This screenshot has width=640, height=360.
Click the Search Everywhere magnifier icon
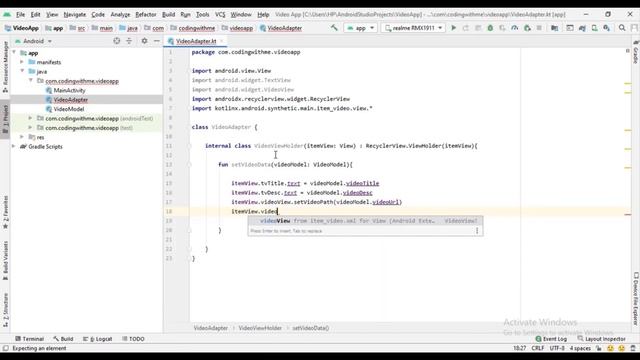tap(622, 28)
